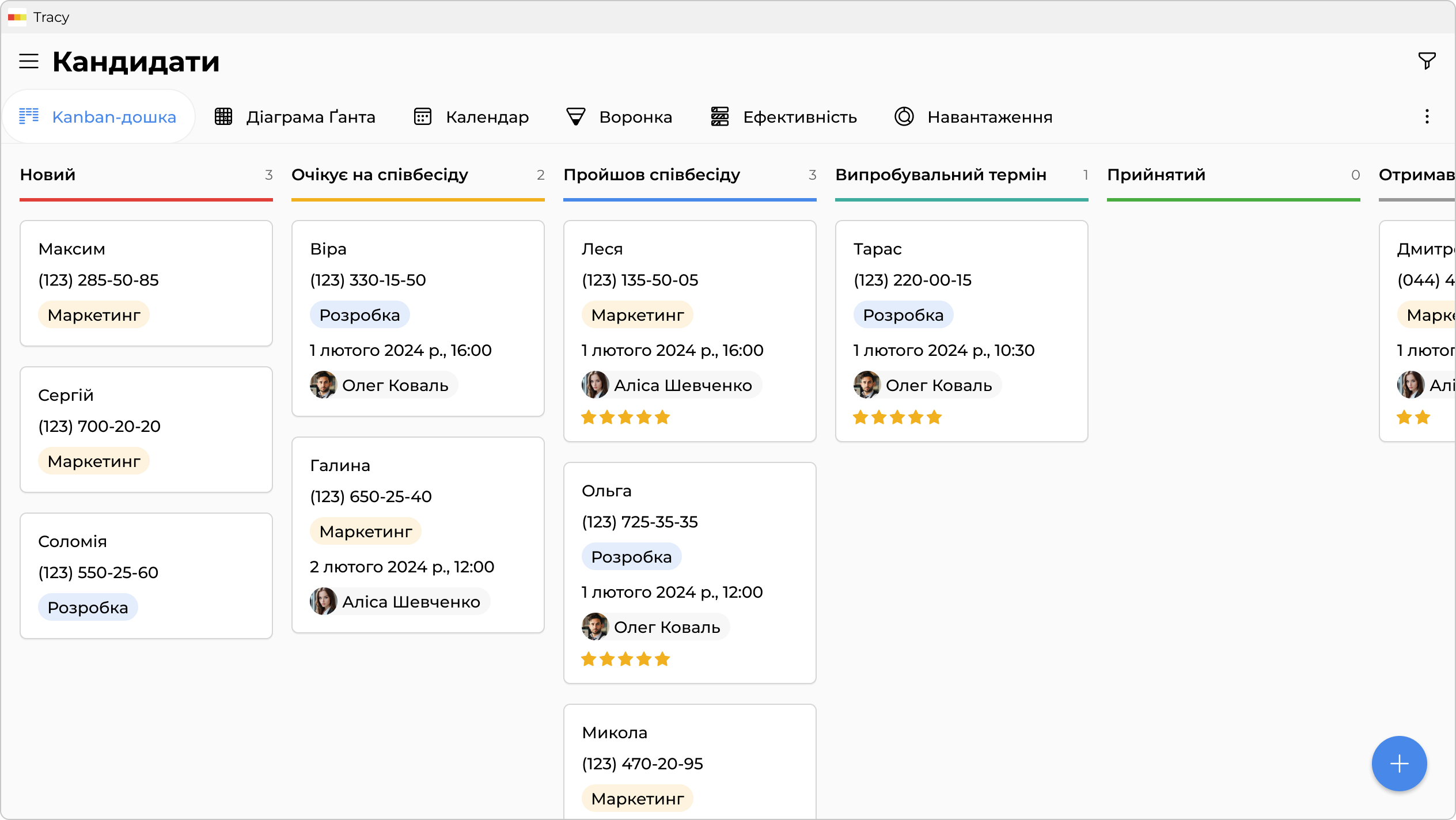
Task: Click the filter funnel icon
Action: click(x=1427, y=60)
